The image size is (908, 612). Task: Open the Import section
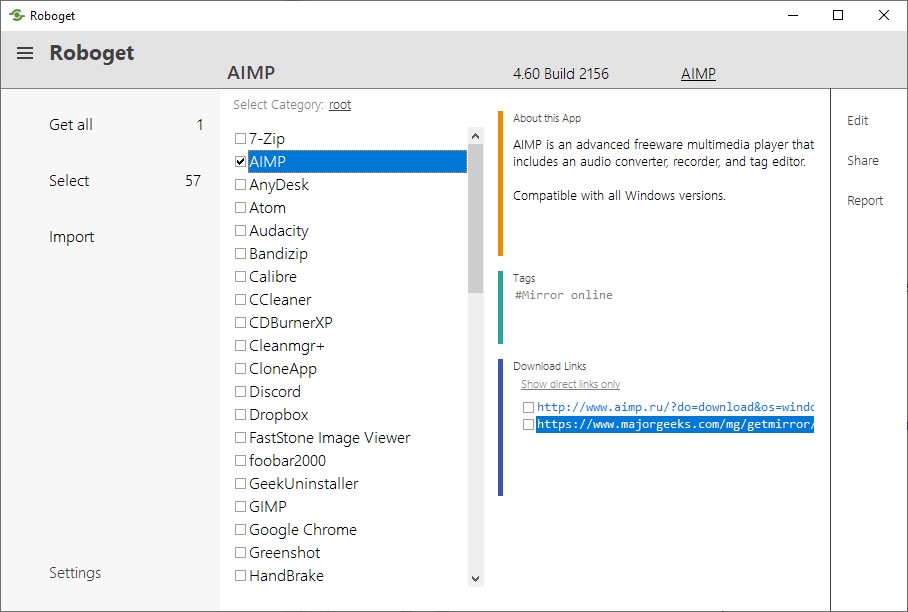[x=72, y=237]
